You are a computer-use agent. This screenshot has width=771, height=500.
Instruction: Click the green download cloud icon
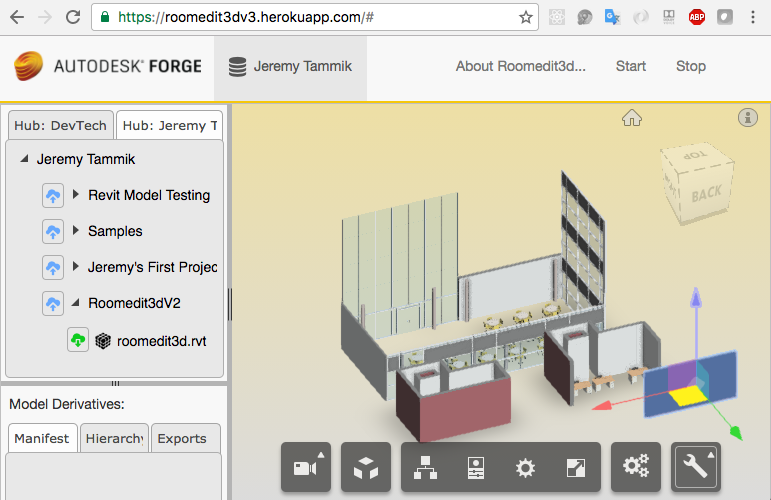[78, 340]
